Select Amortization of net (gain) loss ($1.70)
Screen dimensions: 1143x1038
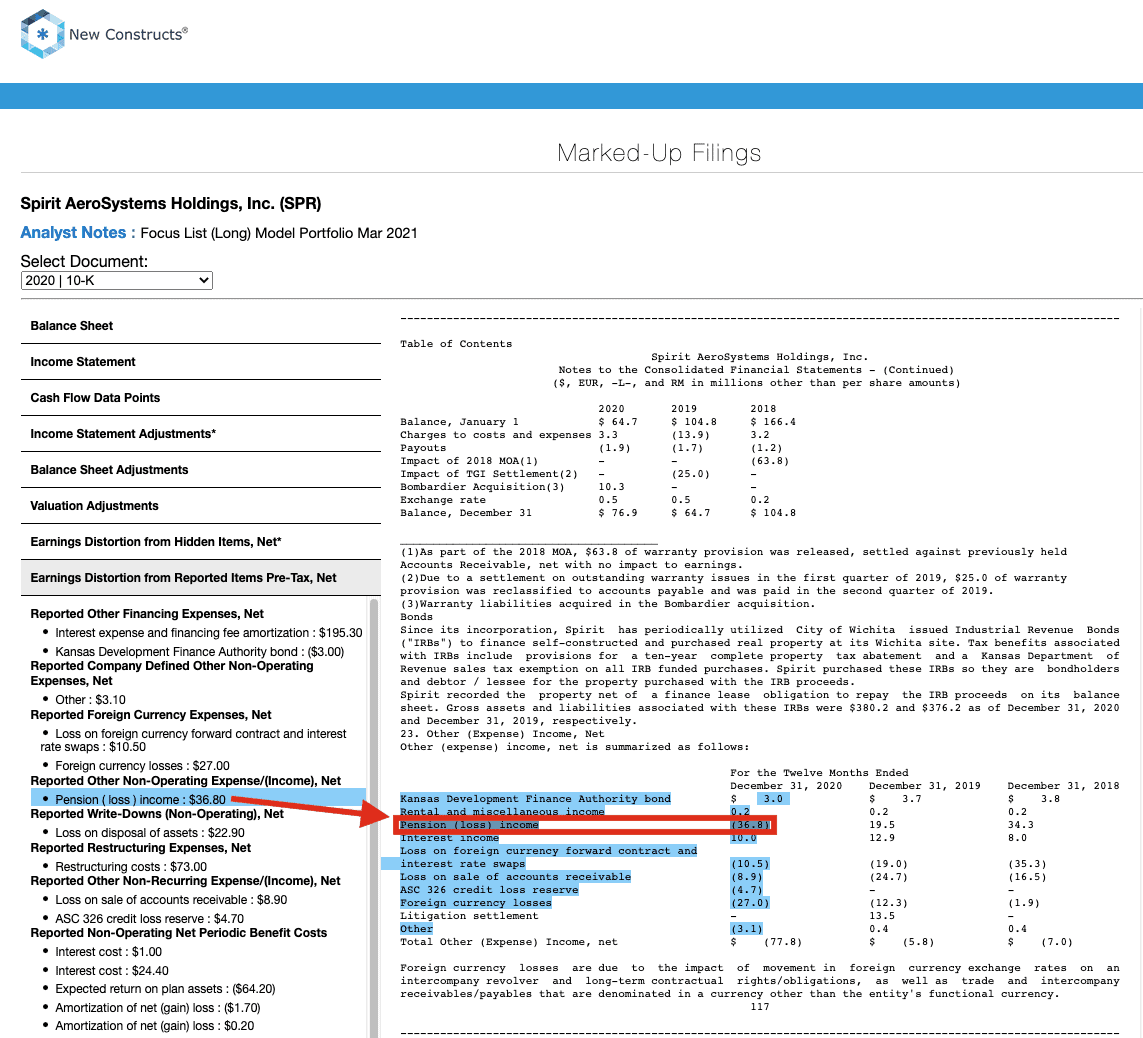pyautogui.click(x=157, y=1008)
